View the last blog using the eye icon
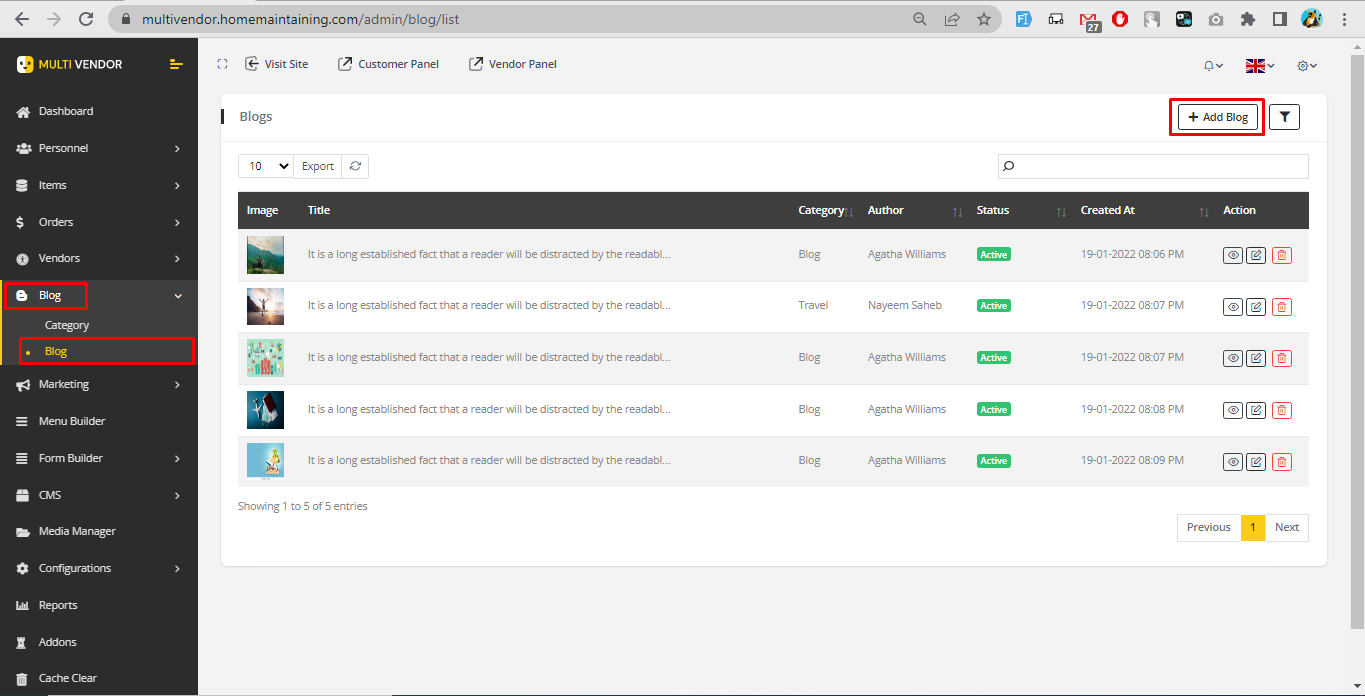Screen dimensions: 1365x696 (x=1233, y=462)
